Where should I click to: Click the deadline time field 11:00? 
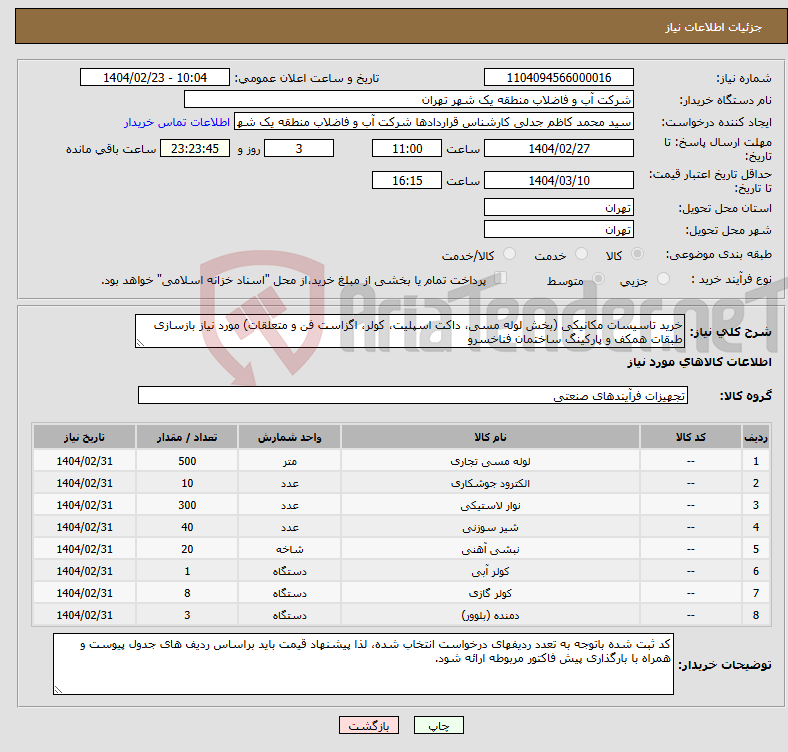[407, 149]
